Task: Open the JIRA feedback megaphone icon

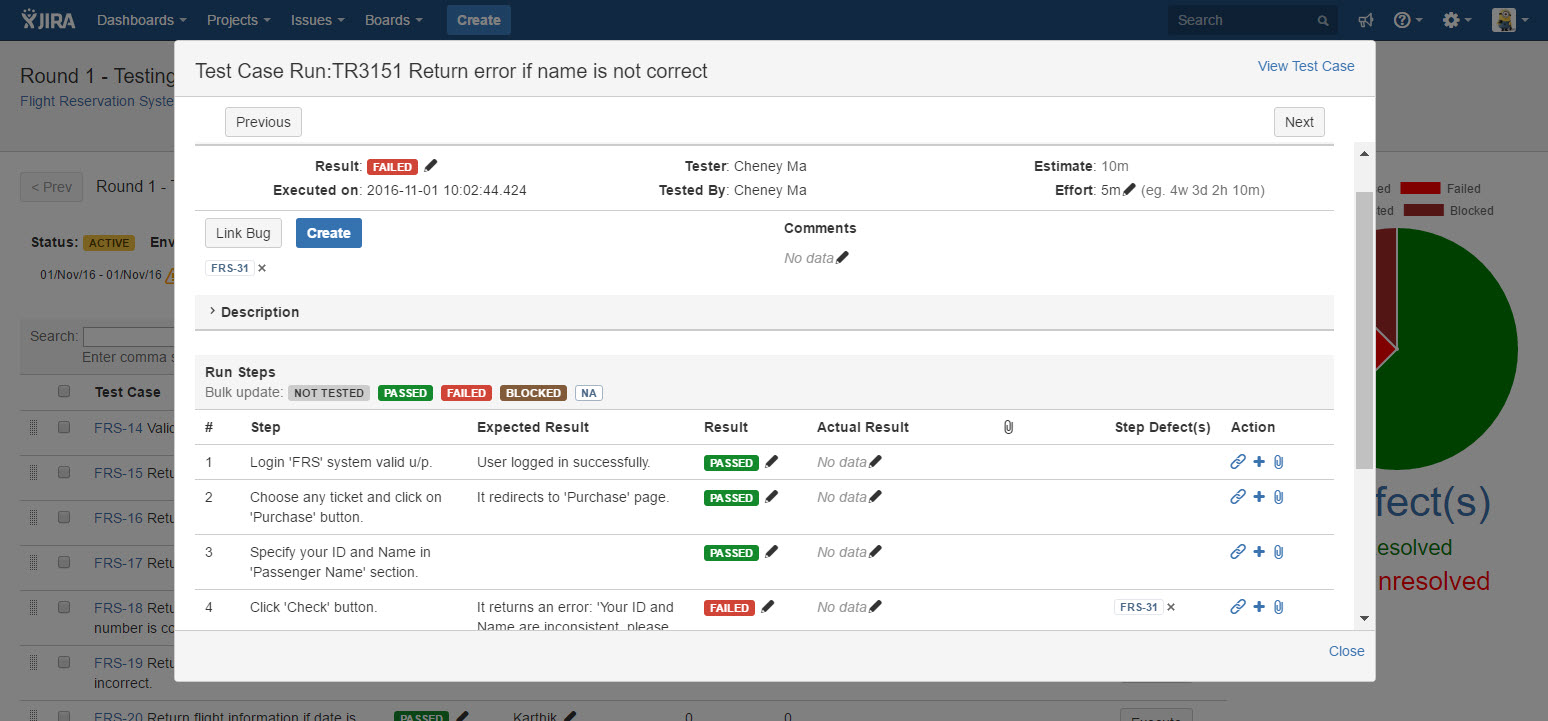Action: coord(1366,20)
